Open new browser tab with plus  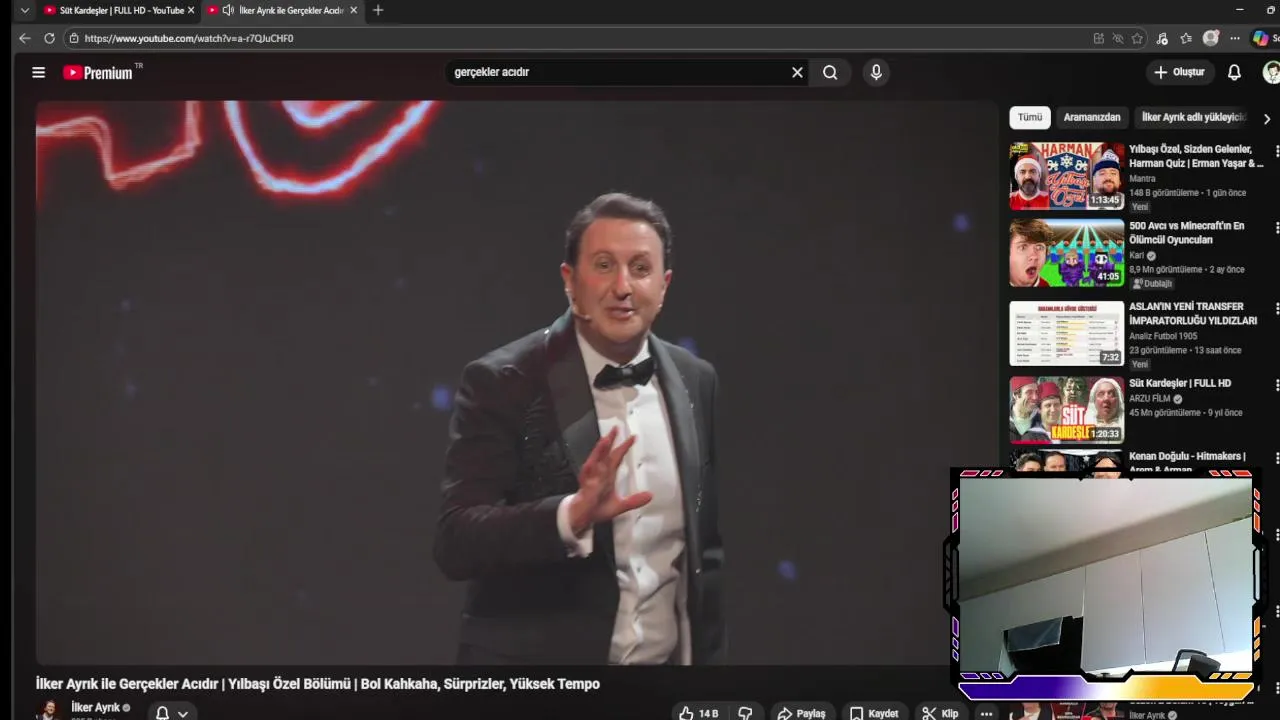(x=378, y=10)
